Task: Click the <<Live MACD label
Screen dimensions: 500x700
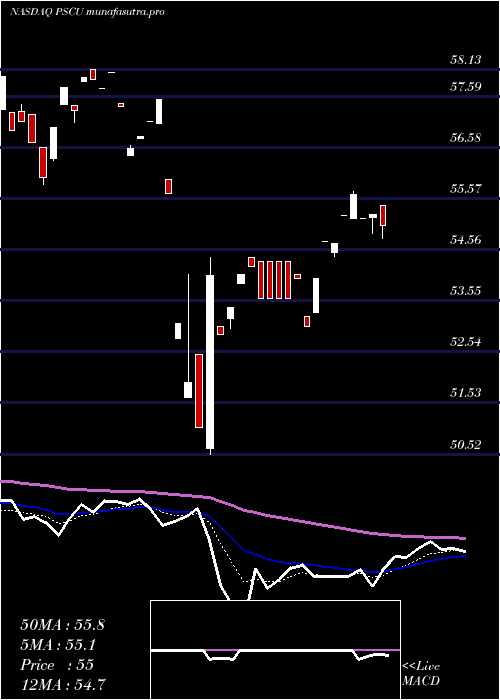Action: coord(421,674)
